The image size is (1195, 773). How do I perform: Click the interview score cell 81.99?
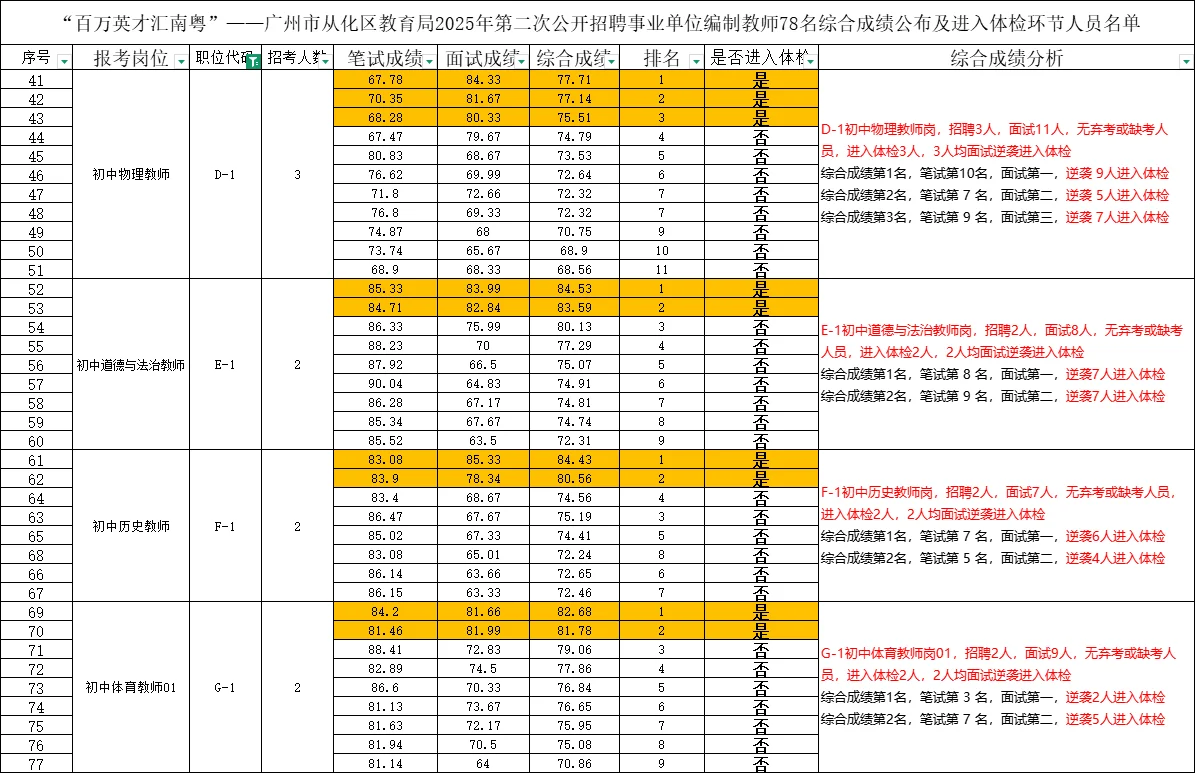pos(483,630)
